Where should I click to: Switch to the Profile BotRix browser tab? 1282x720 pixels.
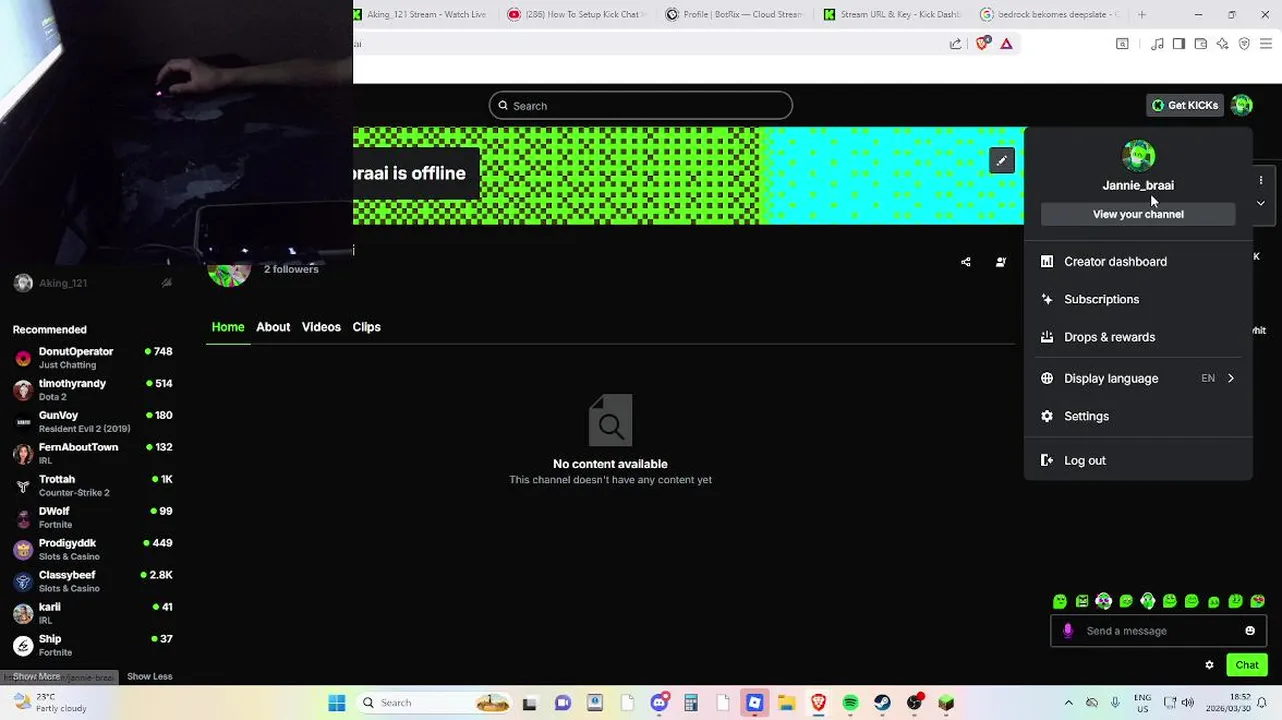735,15
